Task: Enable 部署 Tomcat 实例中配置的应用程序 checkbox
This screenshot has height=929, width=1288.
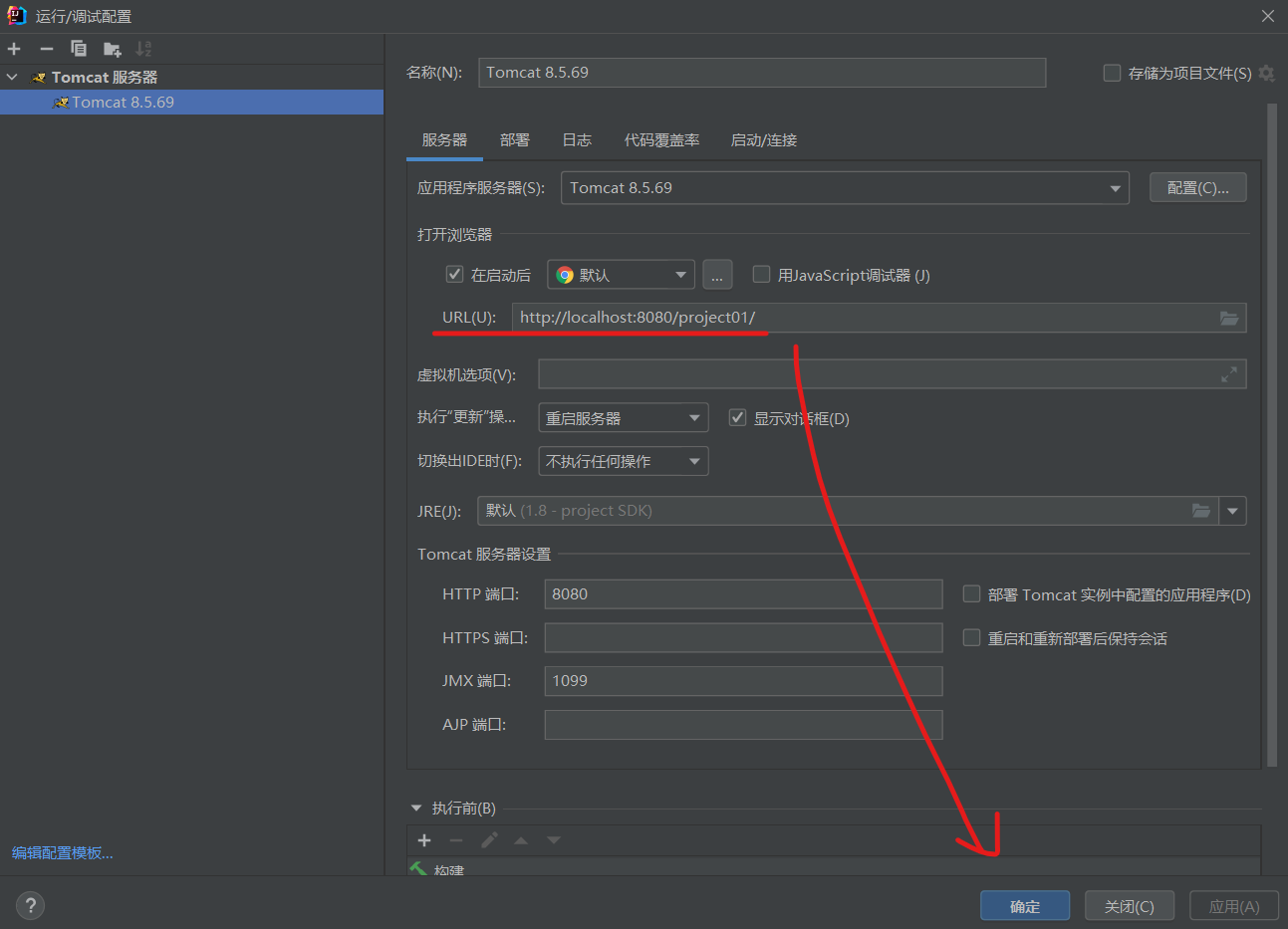Action: [971, 593]
